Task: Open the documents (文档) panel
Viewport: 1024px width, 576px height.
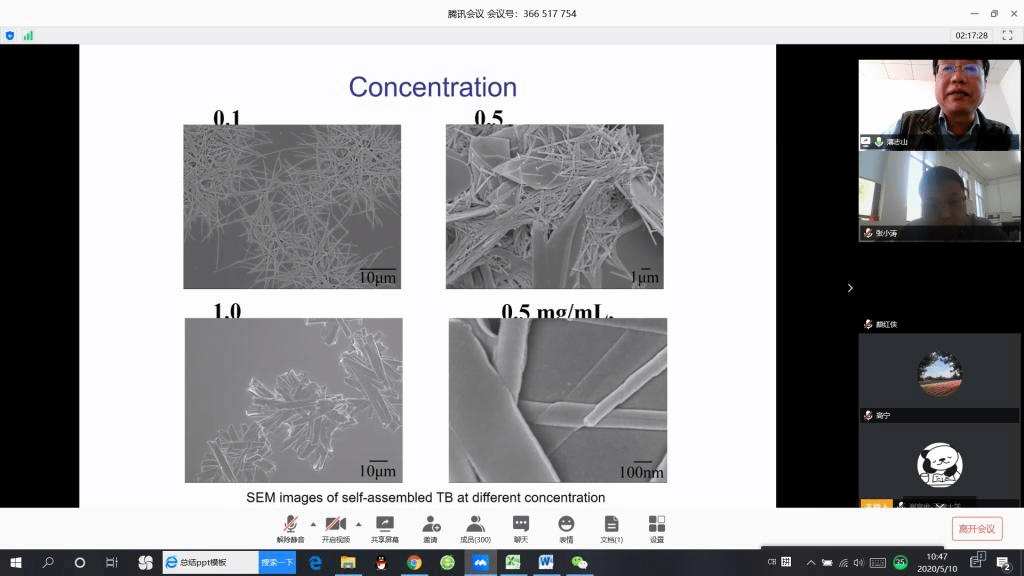Action: coord(611,526)
